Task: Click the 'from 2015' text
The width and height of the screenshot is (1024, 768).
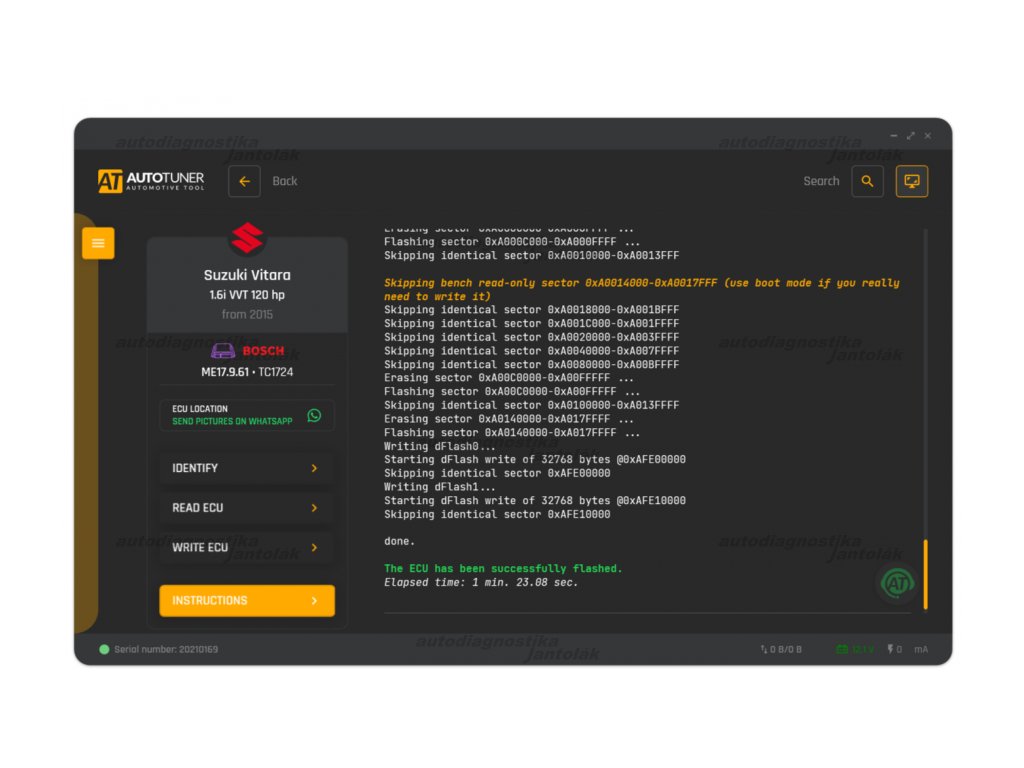Action: pyautogui.click(x=247, y=315)
